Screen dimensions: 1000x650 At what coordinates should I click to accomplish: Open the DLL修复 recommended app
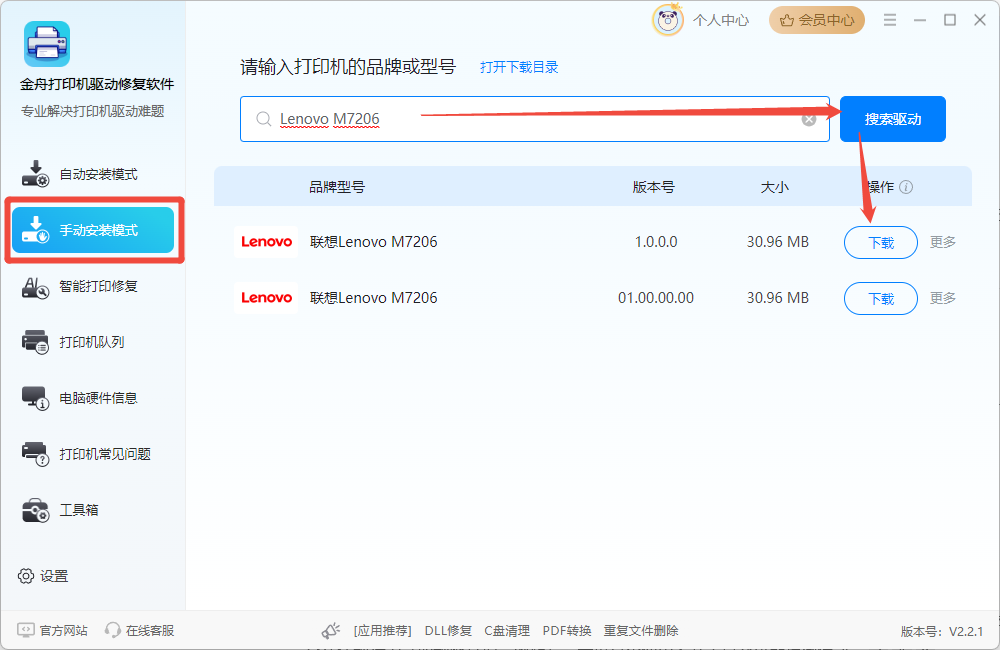(x=448, y=631)
